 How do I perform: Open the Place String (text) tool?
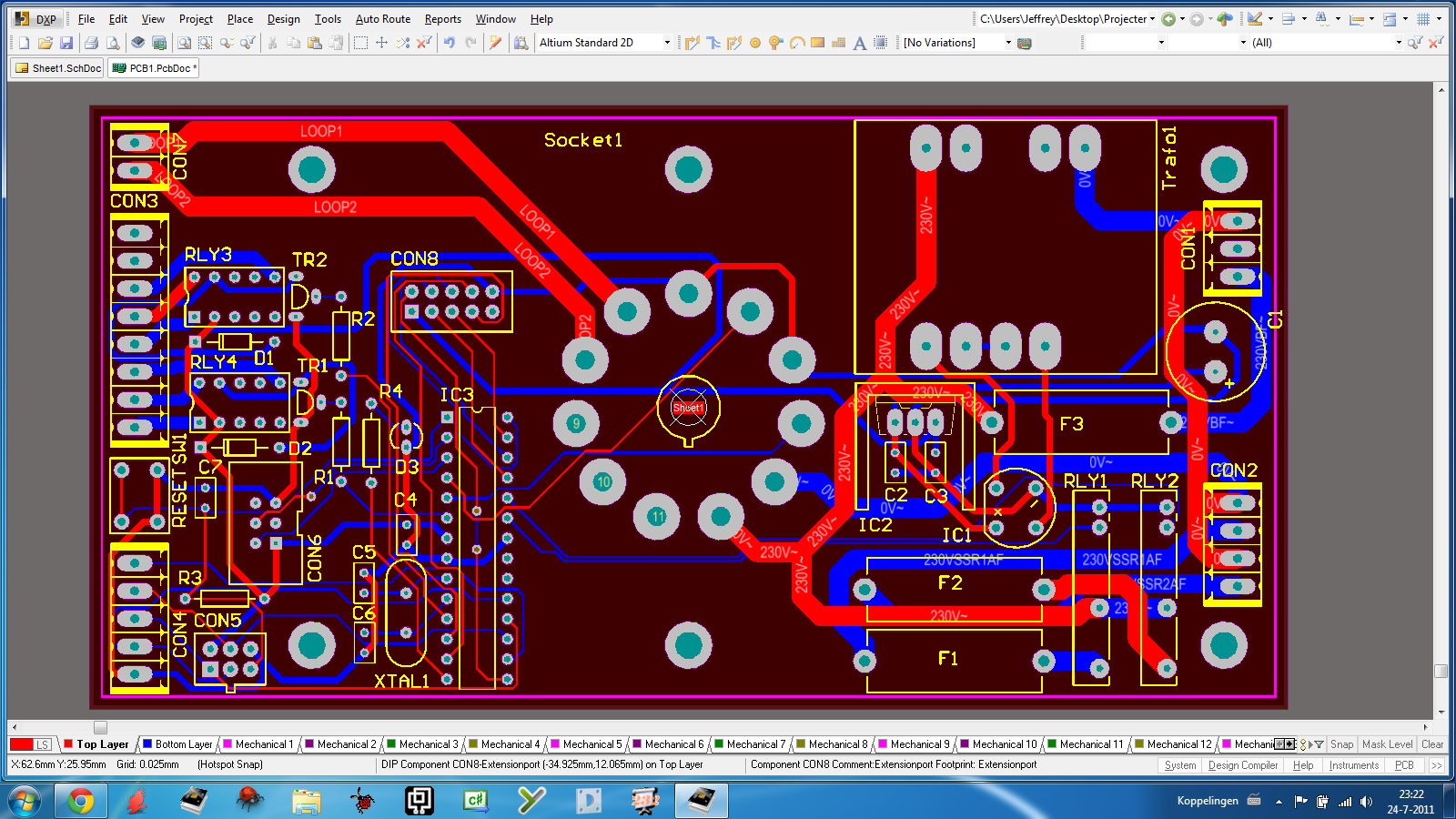click(x=860, y=42)
